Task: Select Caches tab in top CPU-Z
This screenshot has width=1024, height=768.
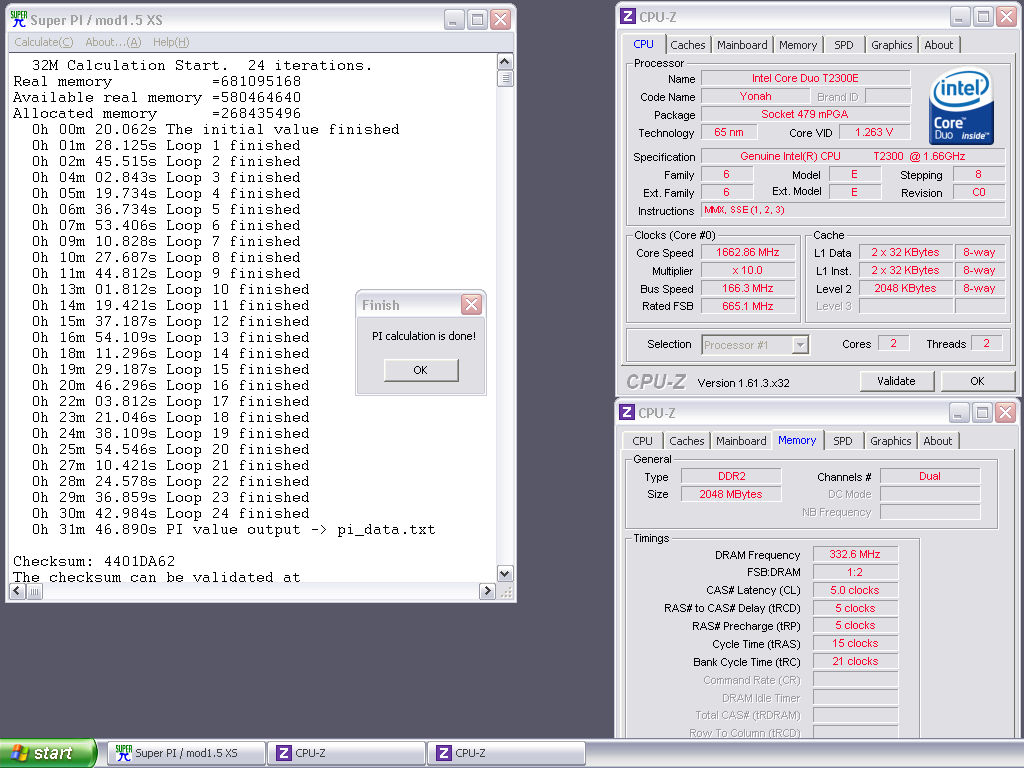Action: 688,45
